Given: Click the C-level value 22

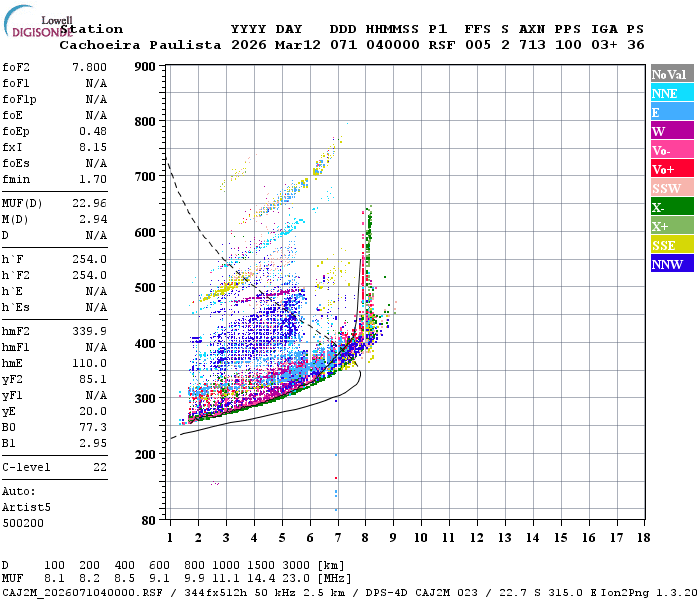Looking at the screenshot, I should (x=100, y=467).
